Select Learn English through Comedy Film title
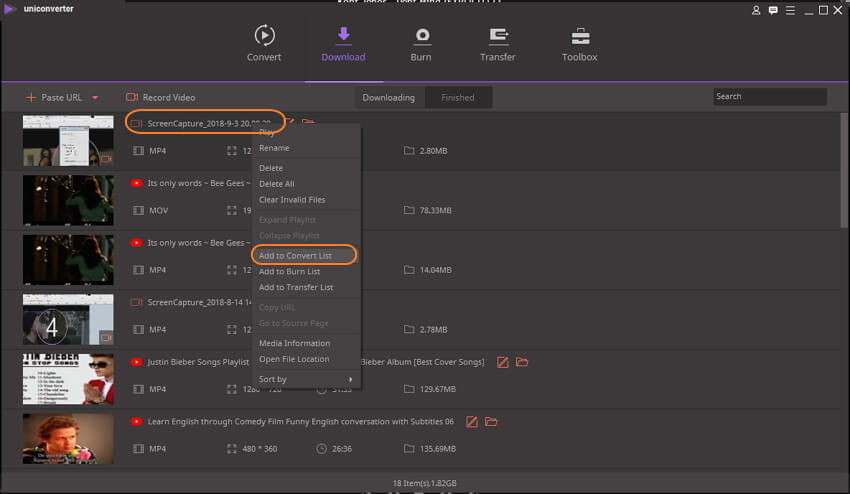This screenshot has width=850, height=494. point(300,422)
